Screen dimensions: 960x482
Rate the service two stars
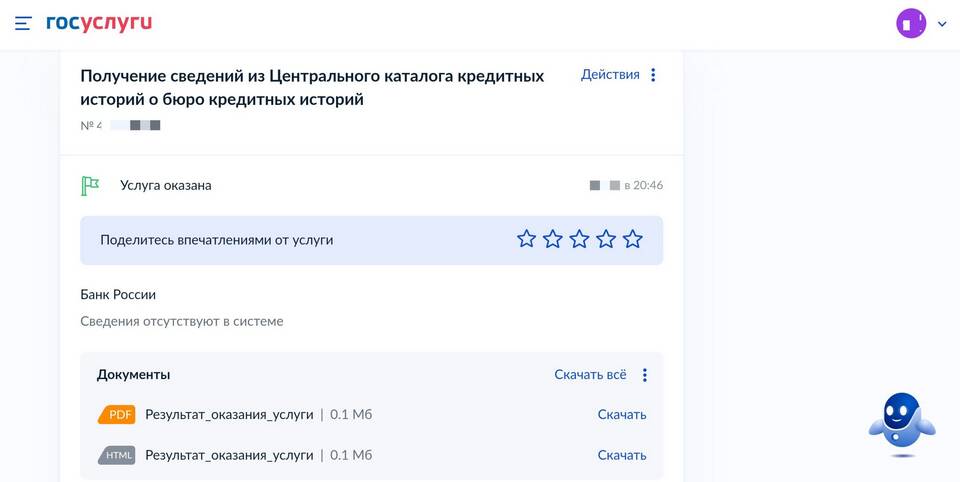pos(553,239)
